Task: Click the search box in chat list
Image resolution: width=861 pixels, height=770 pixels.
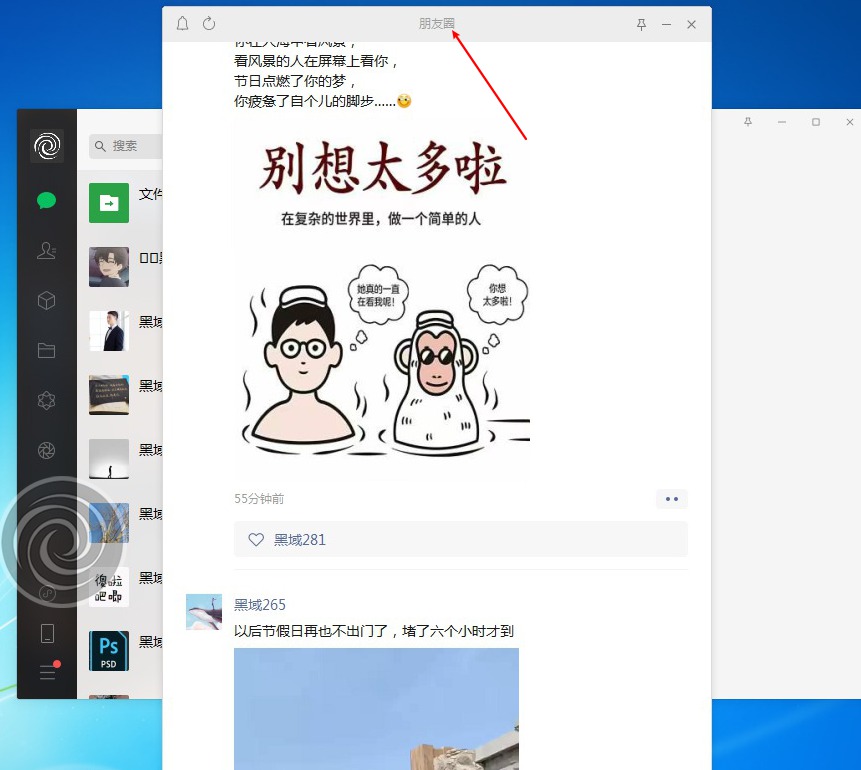Action: pos(126,146)
